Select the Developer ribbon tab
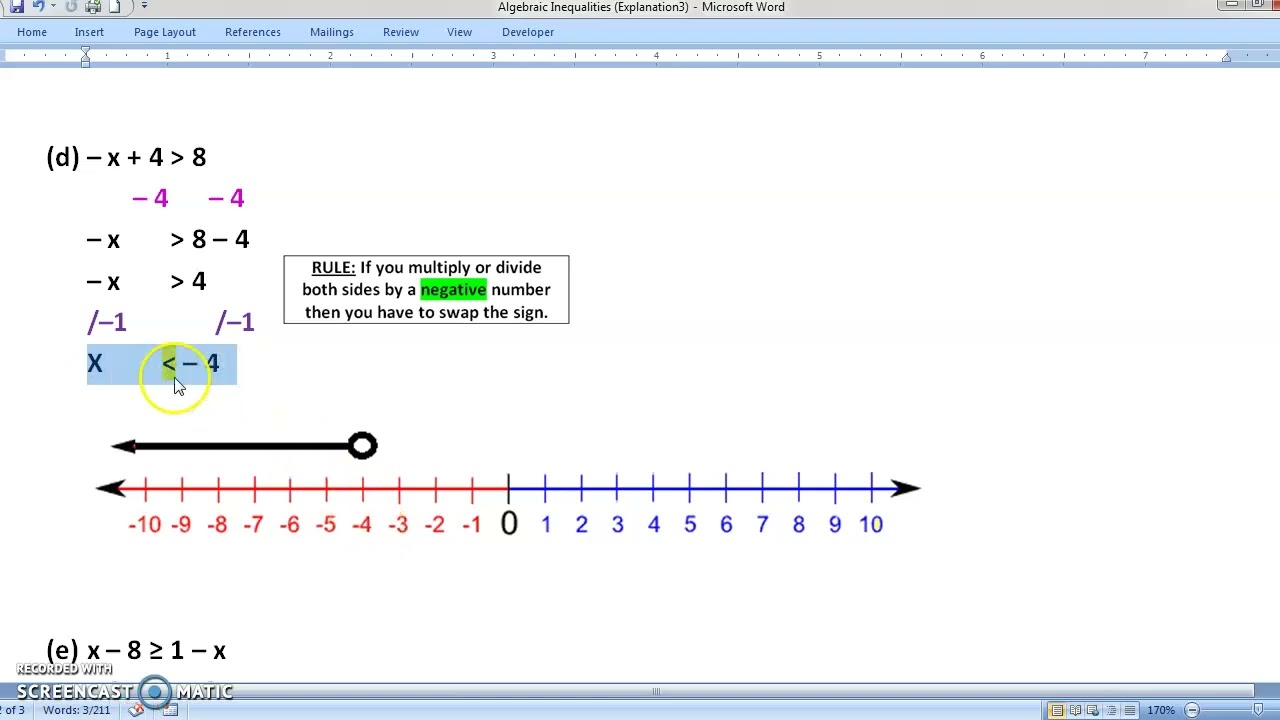 [528, 32]
